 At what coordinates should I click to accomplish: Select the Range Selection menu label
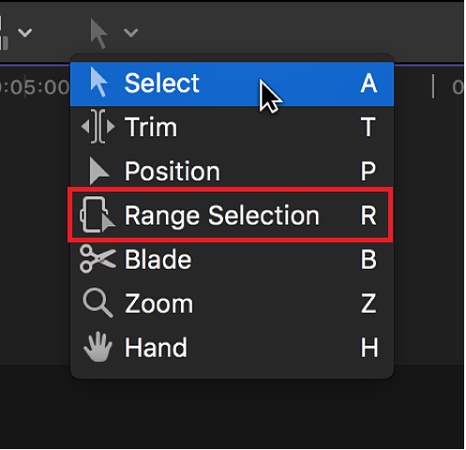click(x=222, y=216)
